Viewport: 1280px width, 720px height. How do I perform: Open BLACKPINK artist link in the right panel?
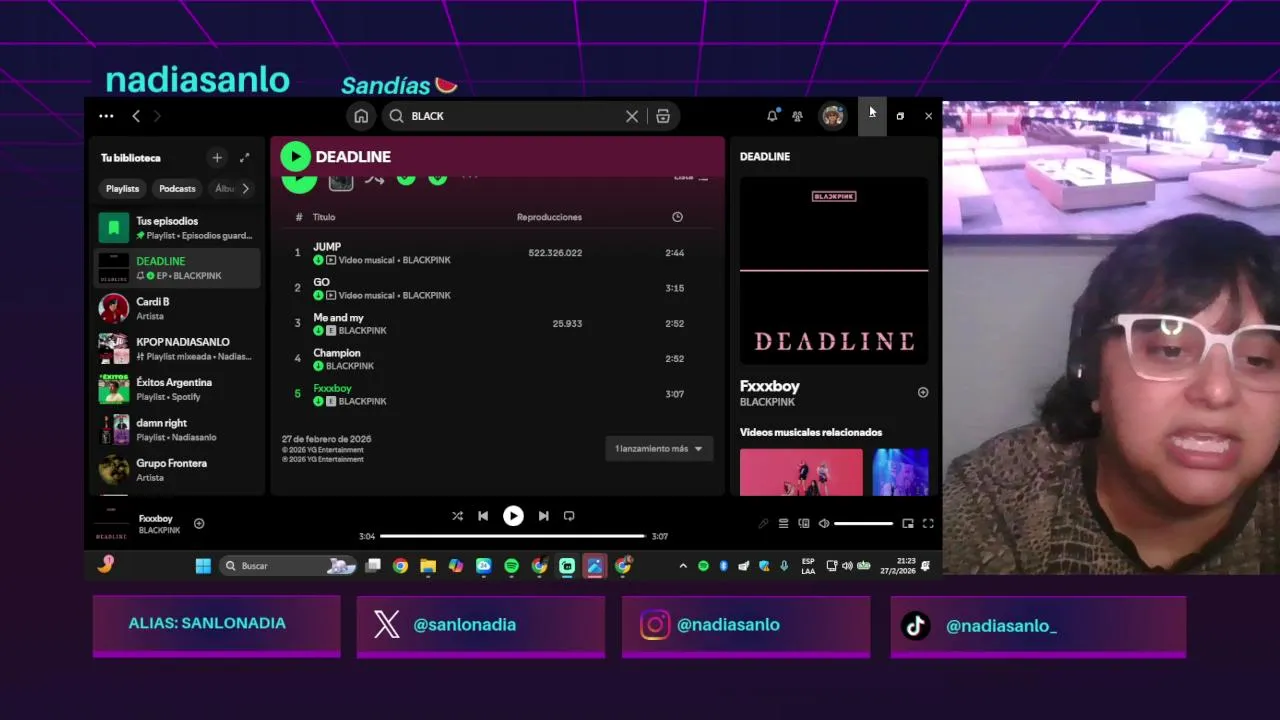(x=767, y=402)
